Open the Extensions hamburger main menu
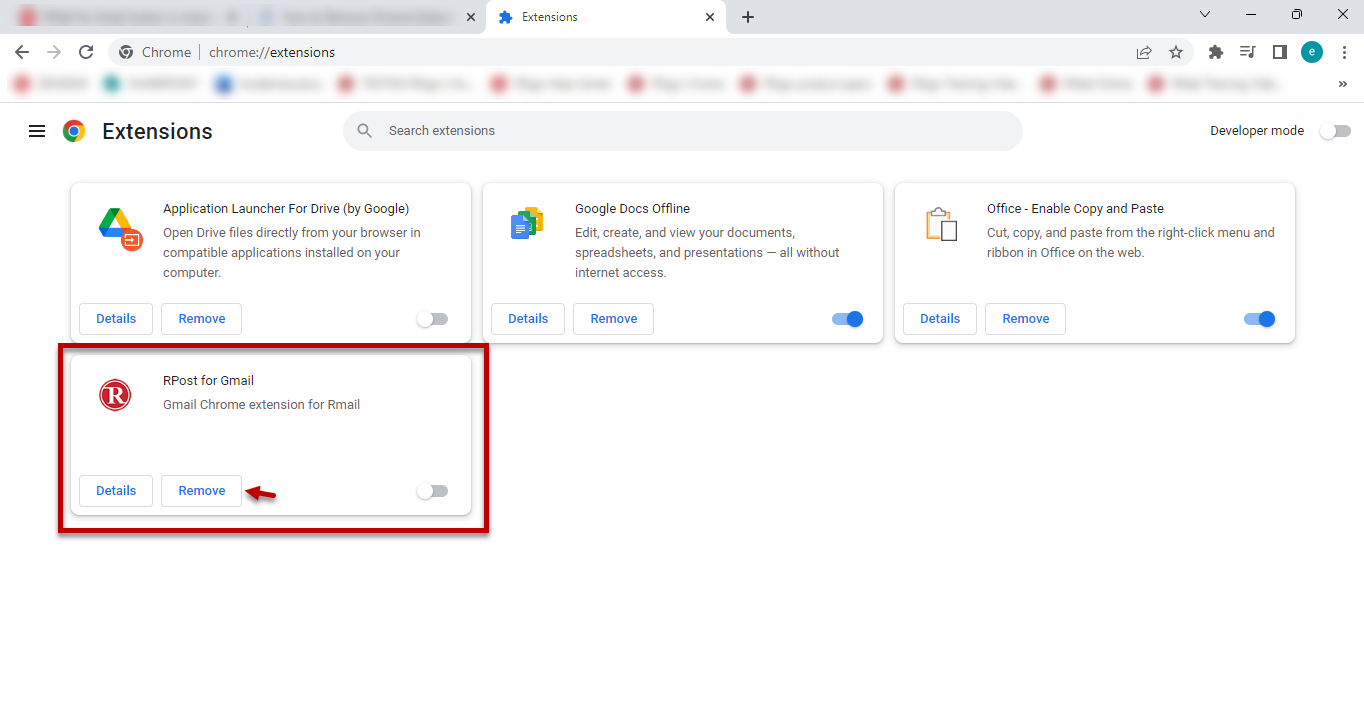This screenshot has height=708, width=1364. [37, 131]
